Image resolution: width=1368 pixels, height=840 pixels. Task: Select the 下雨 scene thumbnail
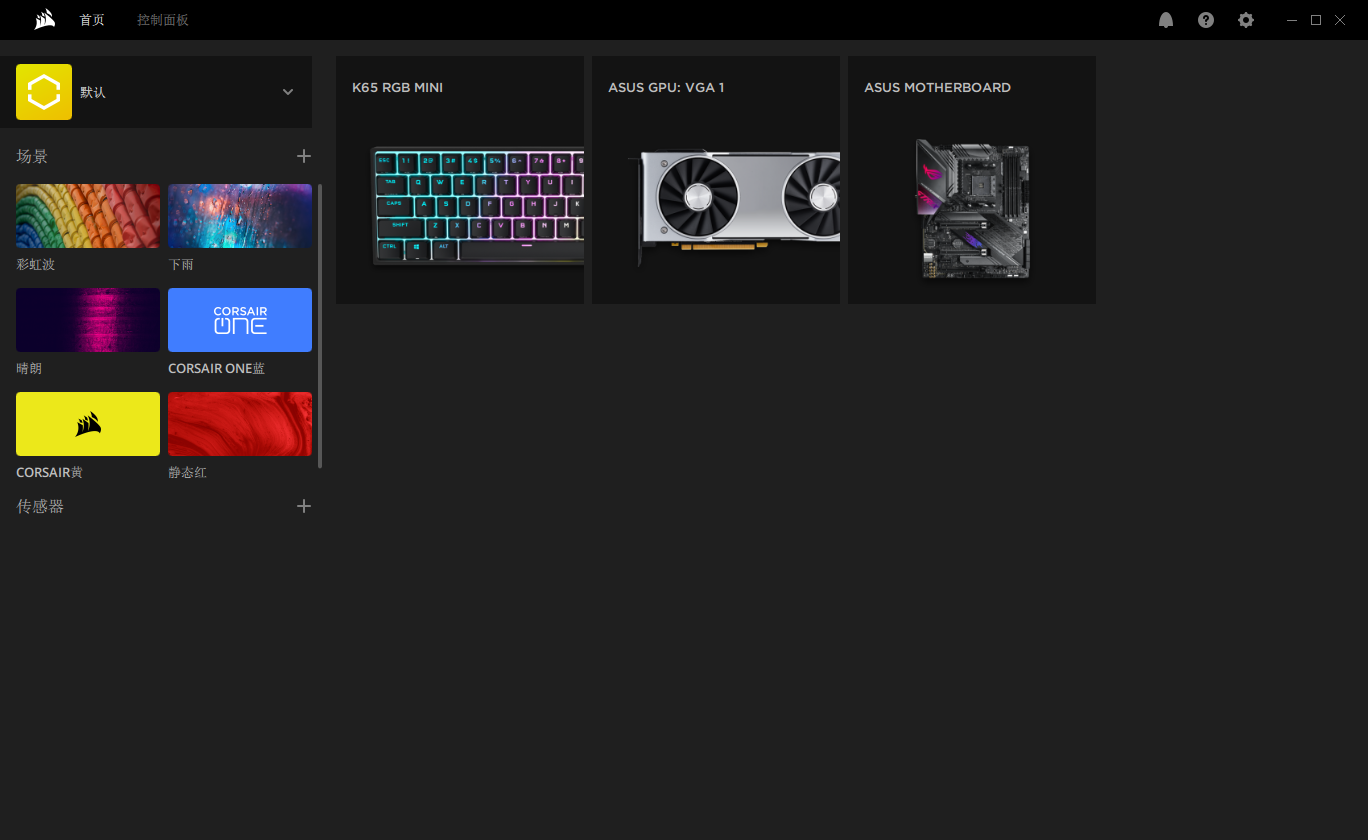pos(240,216)
